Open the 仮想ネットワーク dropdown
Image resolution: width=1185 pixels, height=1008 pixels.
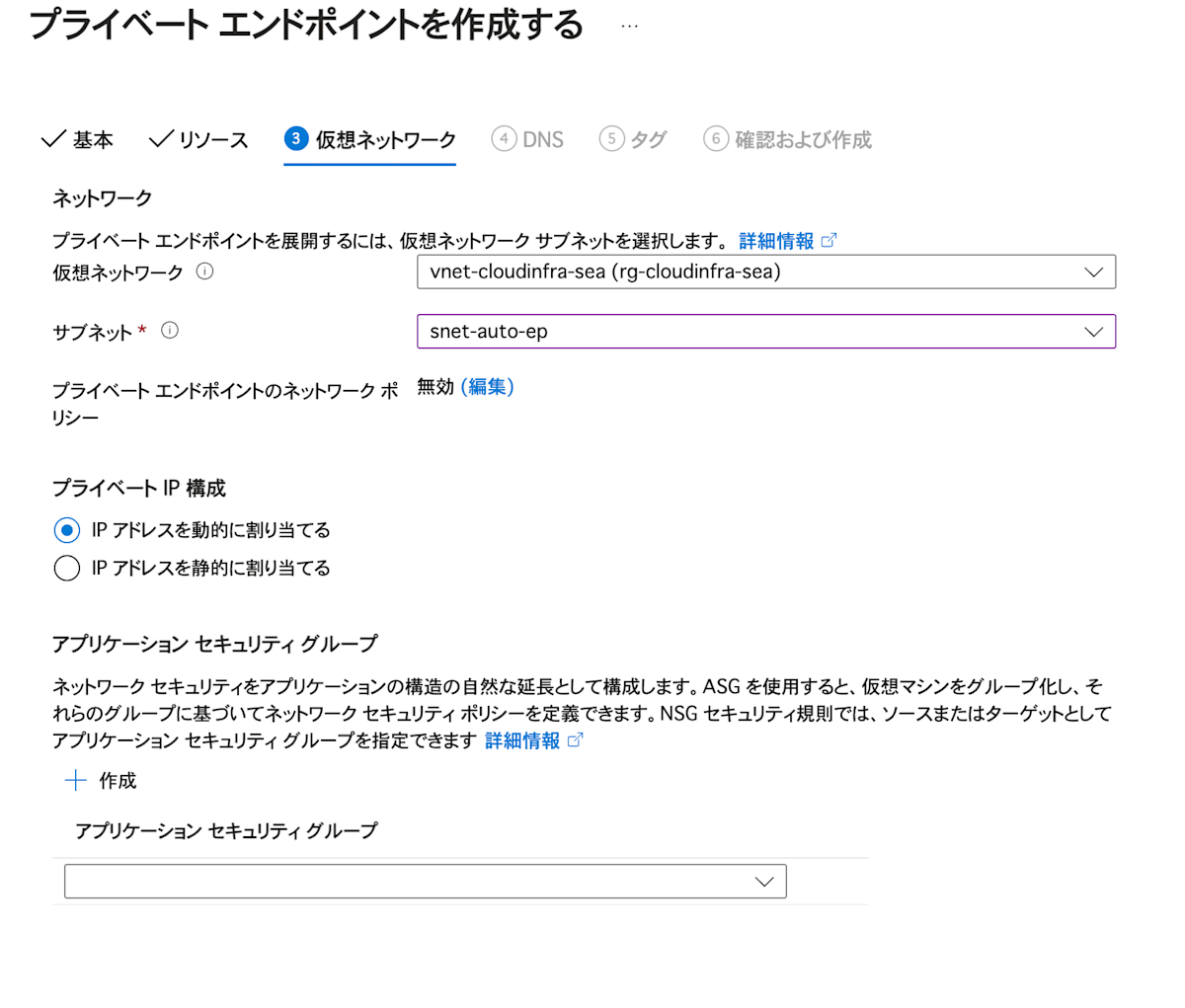point(1093,271)
